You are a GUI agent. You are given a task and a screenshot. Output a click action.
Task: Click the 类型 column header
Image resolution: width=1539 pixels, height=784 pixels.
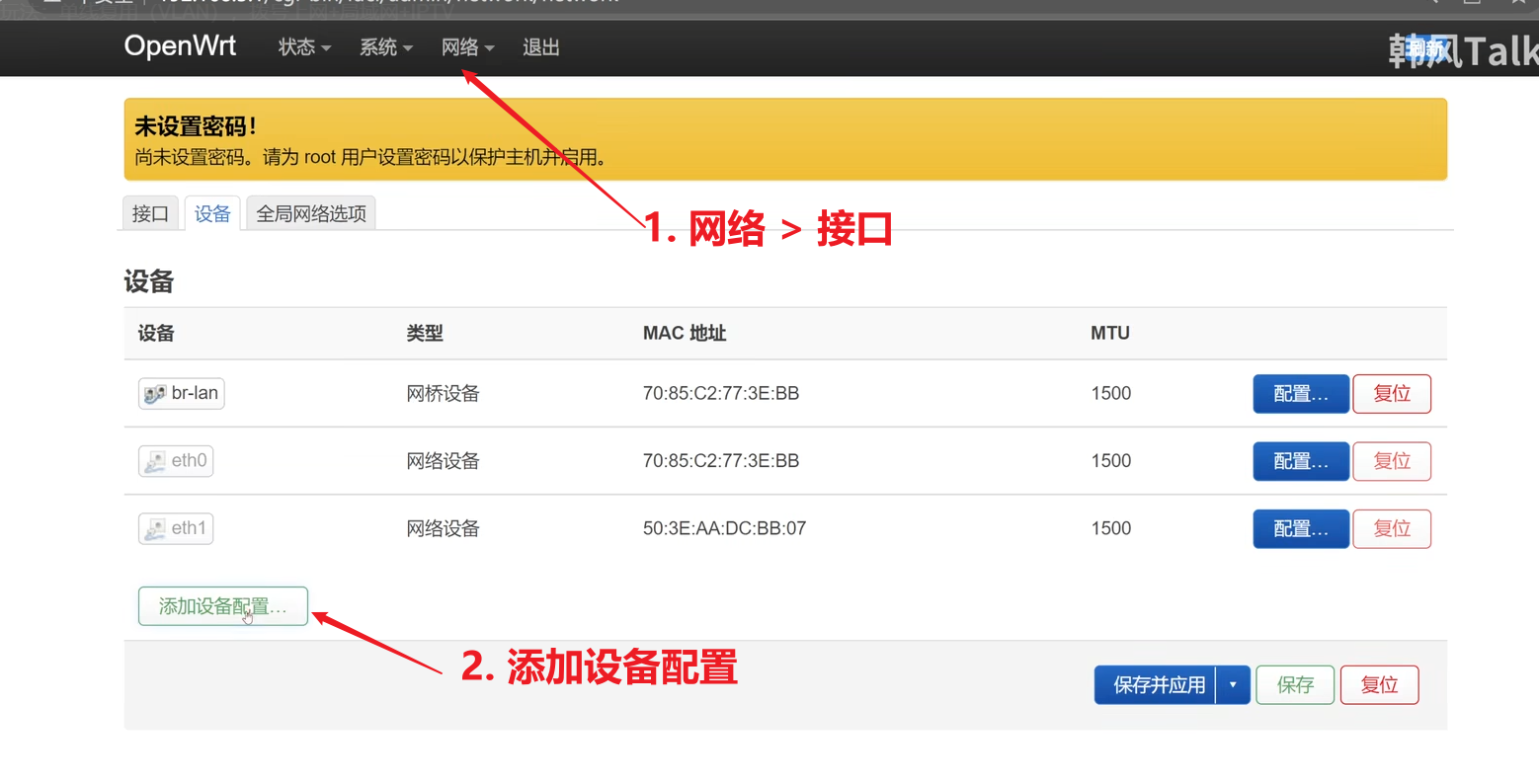click(425, 334)
